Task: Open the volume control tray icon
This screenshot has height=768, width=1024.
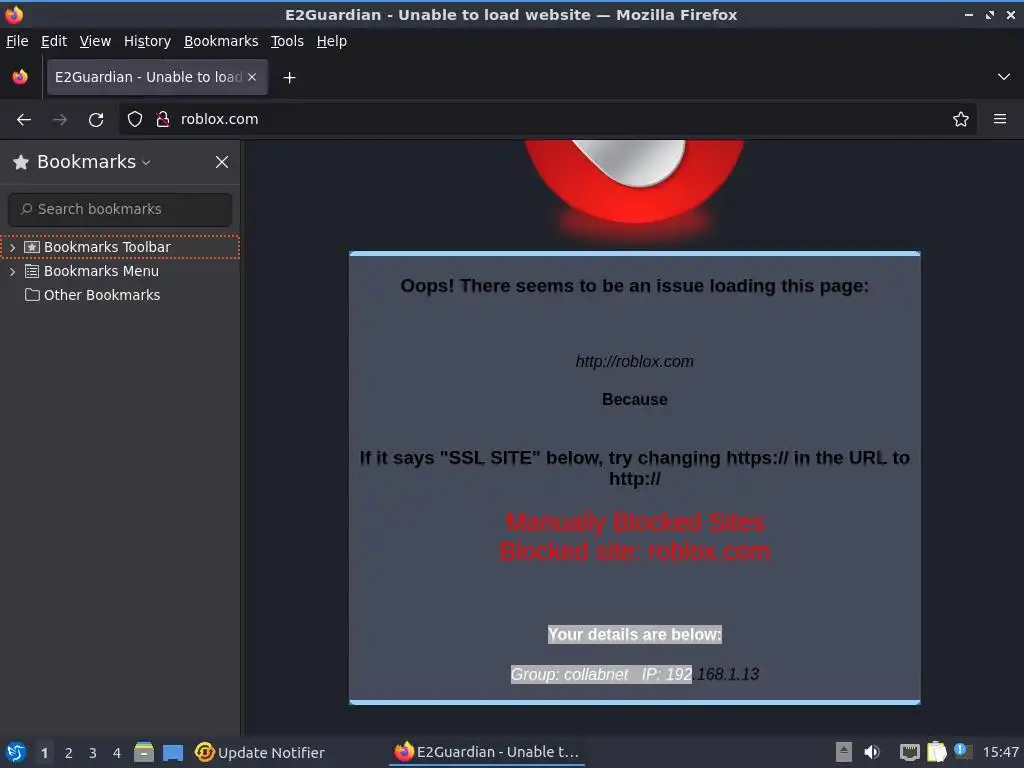Action: pos(872,752)
